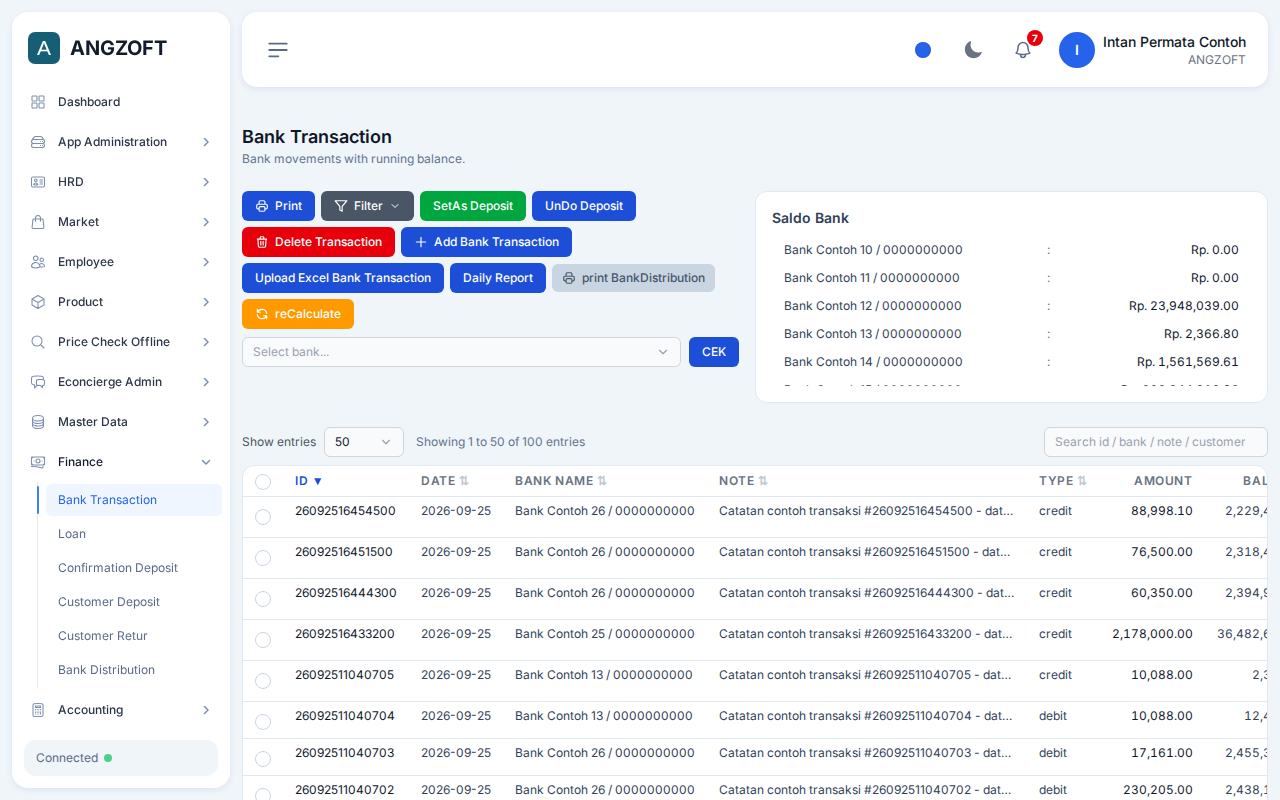
Task: Open Loan submenu item
Action: [133, 534]
